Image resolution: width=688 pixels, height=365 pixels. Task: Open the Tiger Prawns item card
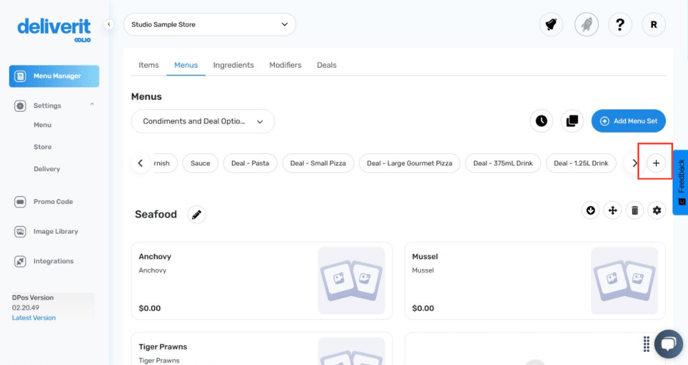click(262, 349)
